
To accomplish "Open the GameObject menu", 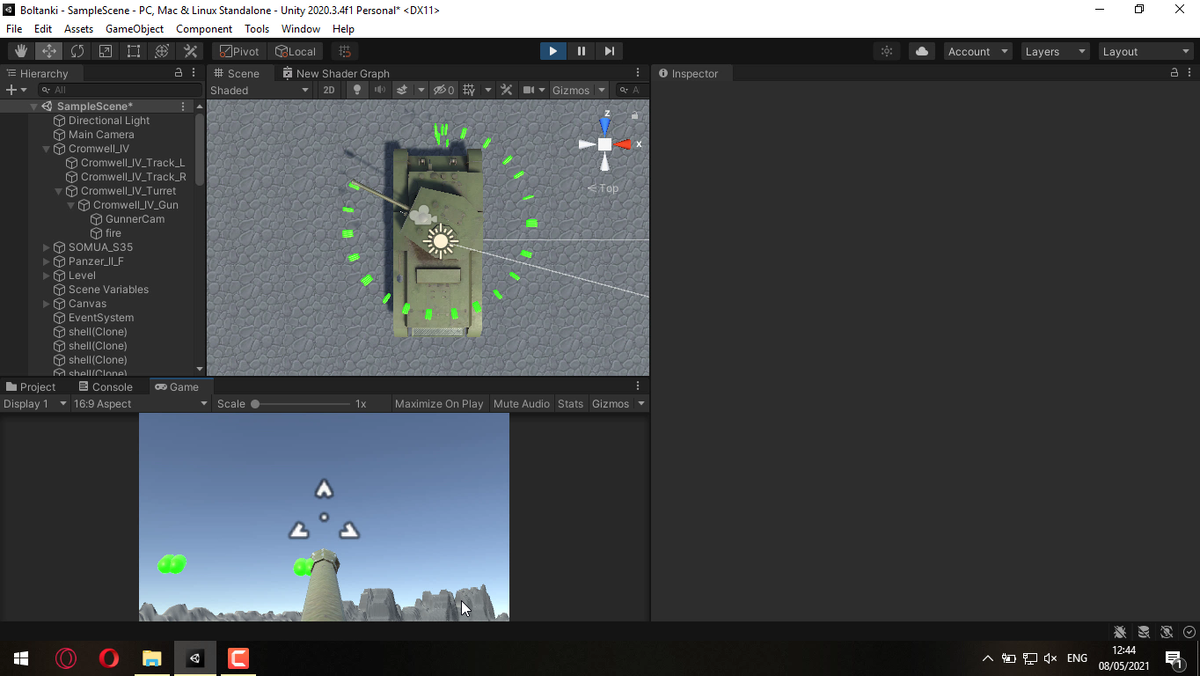I will [134, 29].
